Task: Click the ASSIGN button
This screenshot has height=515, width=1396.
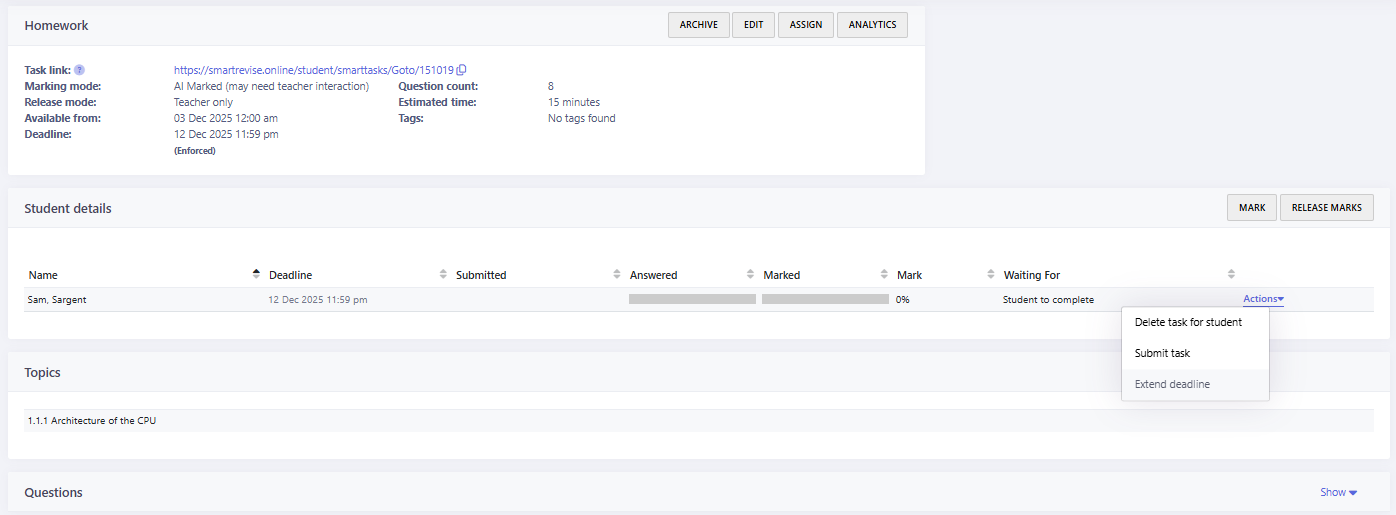Action: click(805, 25)
